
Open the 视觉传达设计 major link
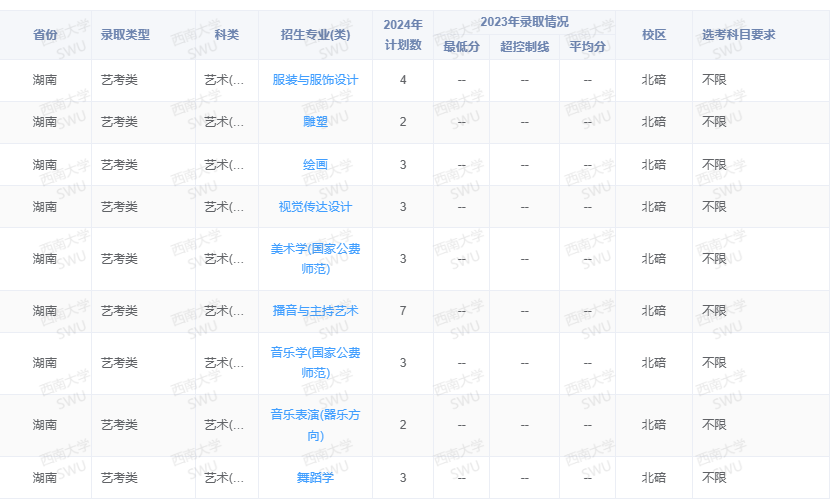click(x=315, y=207)
